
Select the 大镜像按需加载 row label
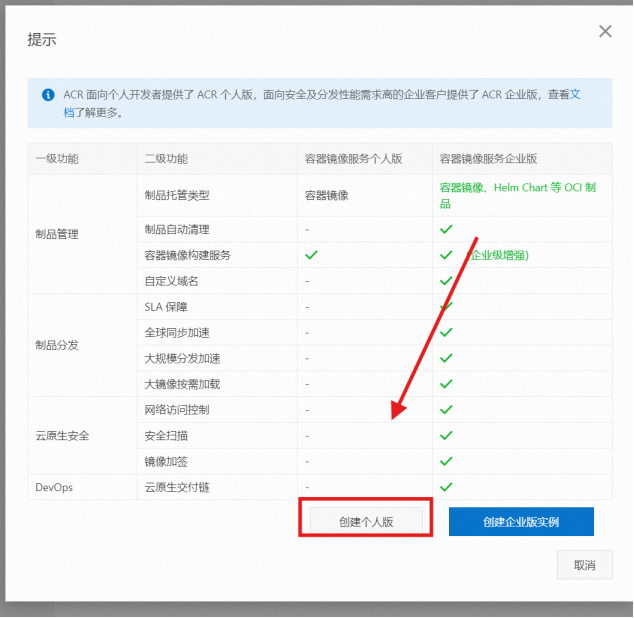(x=182, y=384)
